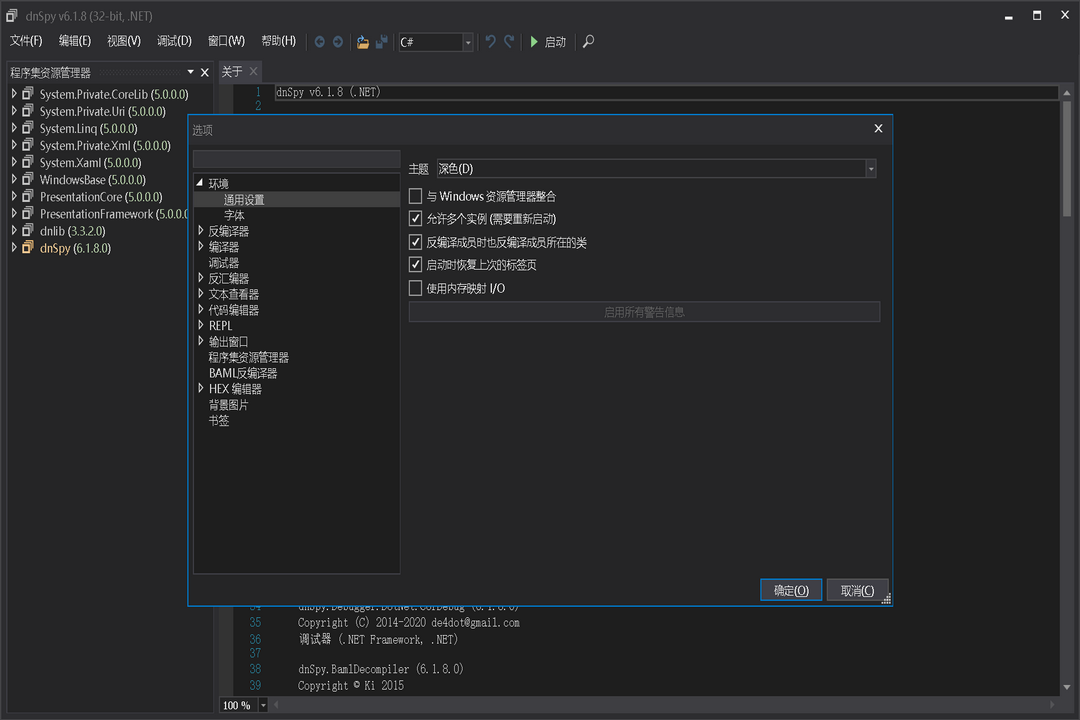
Task: Disable 启动时恢复上次的标签页
Action: click(414, 264)
